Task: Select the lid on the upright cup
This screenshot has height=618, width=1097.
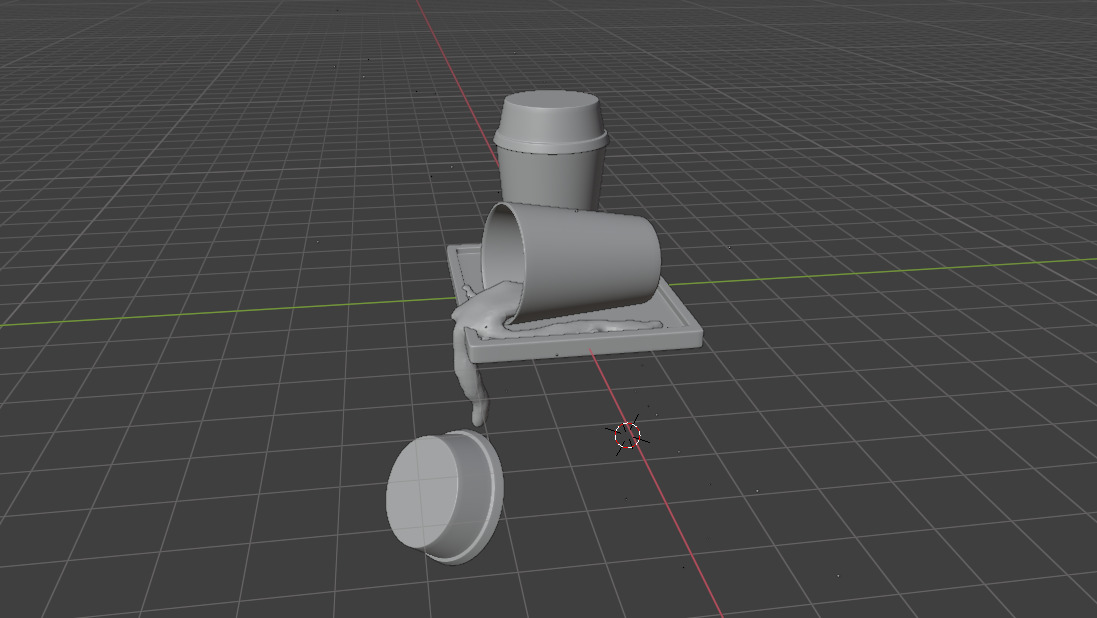Action: (551, 120)
